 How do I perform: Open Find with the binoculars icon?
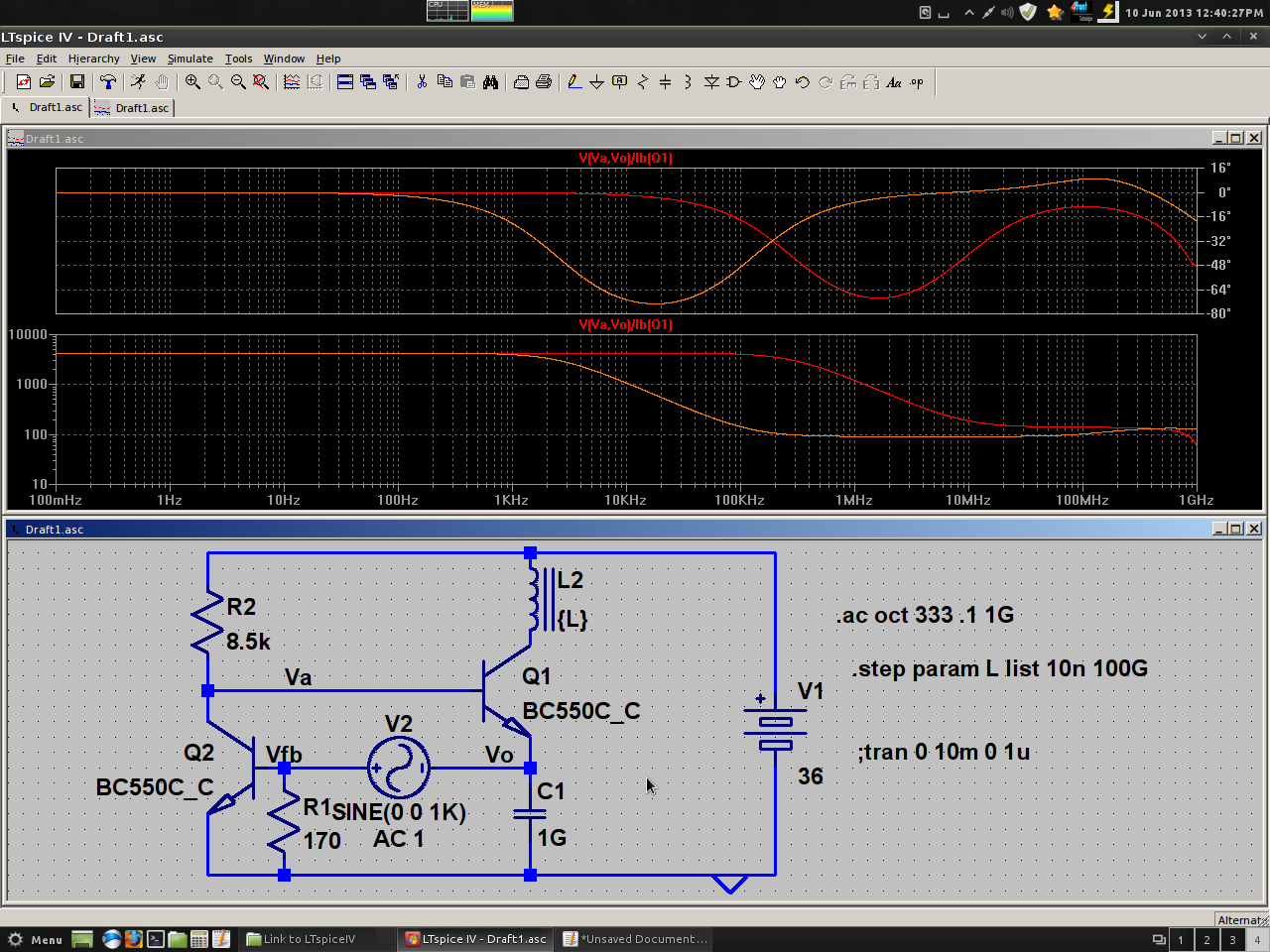[x=490, y=82]
